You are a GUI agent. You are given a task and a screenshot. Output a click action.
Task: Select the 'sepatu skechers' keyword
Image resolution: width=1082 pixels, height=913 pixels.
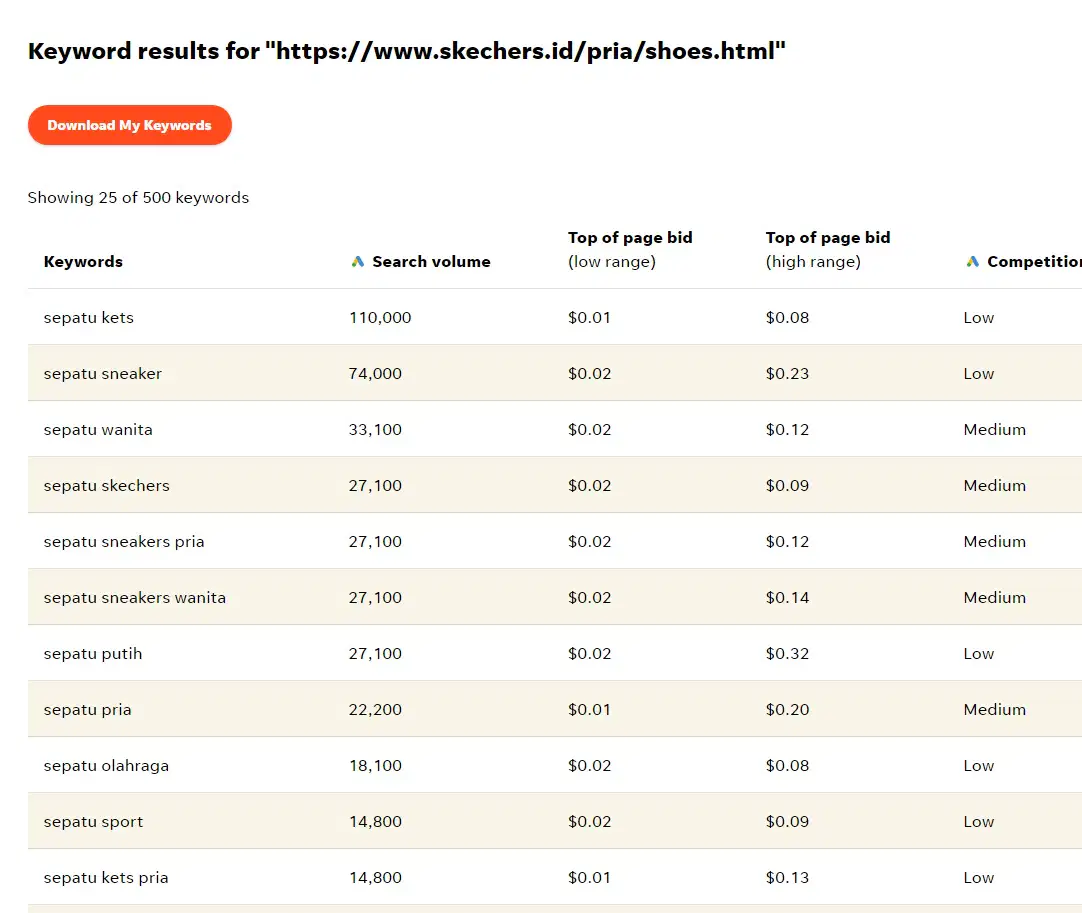pyautogui.click(x=106, y=485)
